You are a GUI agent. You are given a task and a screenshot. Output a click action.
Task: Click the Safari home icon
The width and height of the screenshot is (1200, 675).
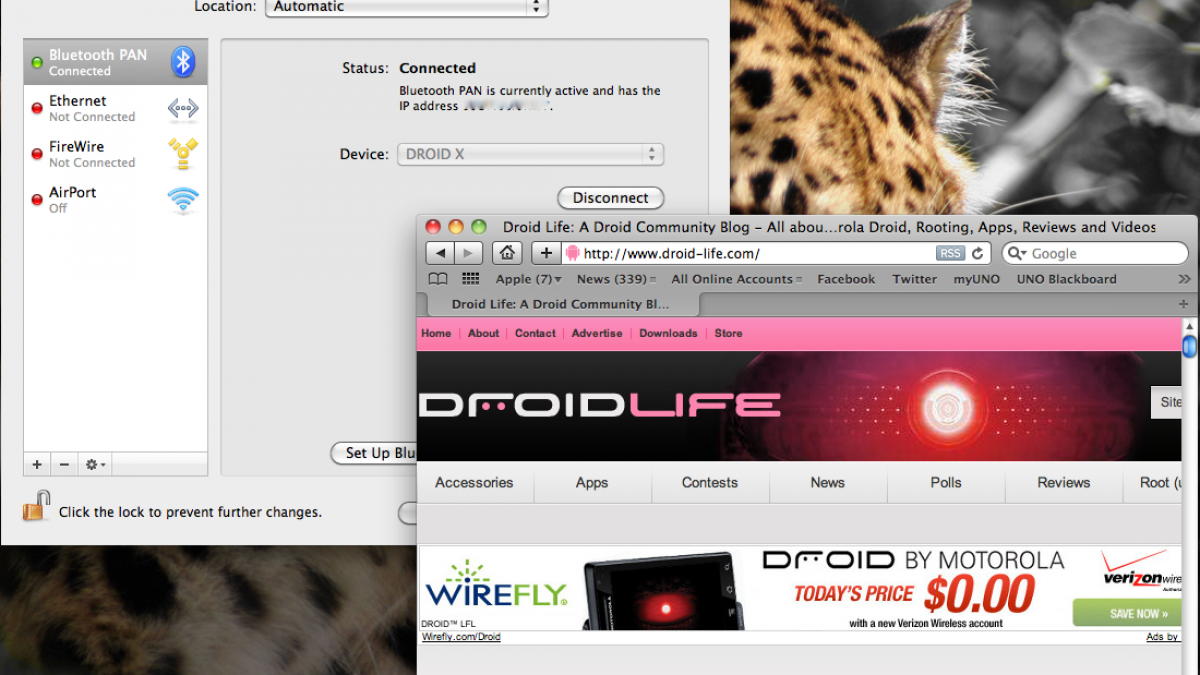508,253
